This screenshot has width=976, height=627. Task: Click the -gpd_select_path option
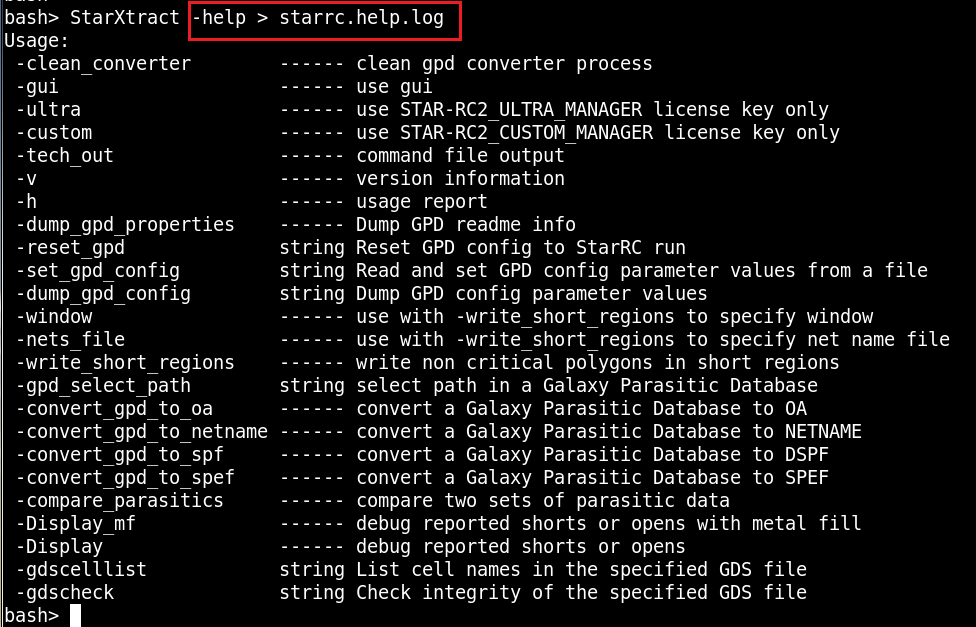tap(103, 386)
